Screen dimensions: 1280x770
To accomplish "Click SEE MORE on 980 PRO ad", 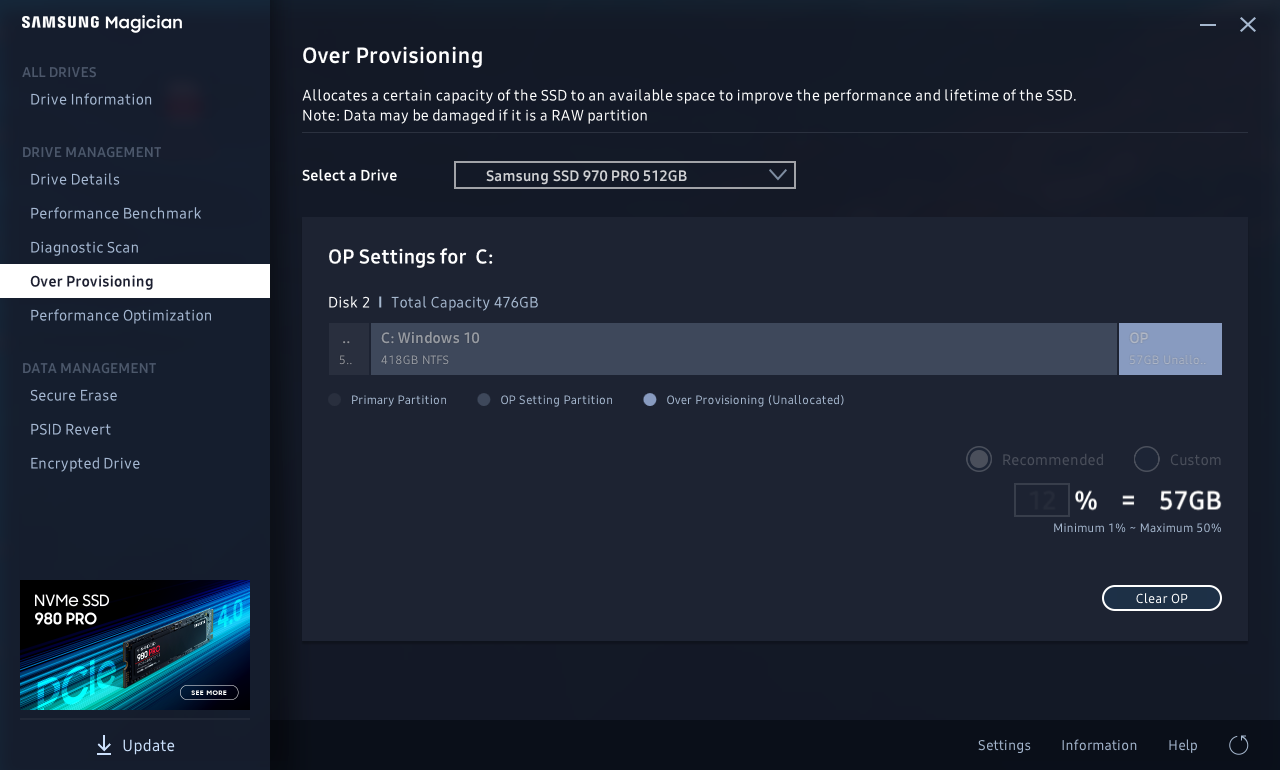I will point(210,692).
